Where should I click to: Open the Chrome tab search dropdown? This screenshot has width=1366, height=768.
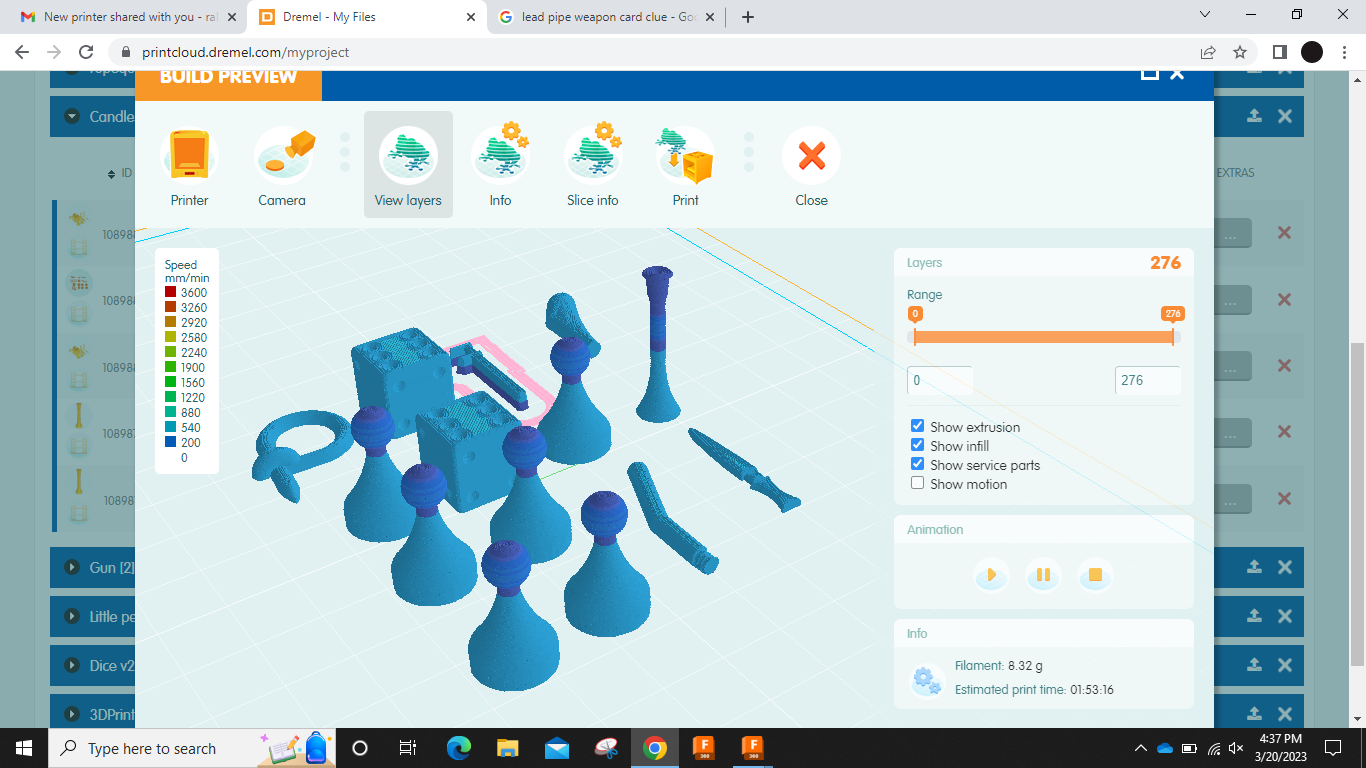point(1205,15)
